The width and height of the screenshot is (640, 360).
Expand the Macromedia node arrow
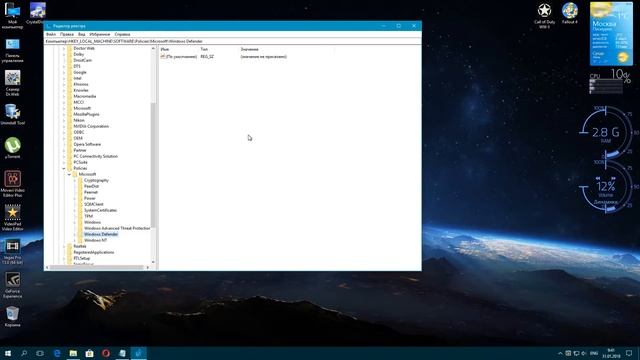(64, 96)
